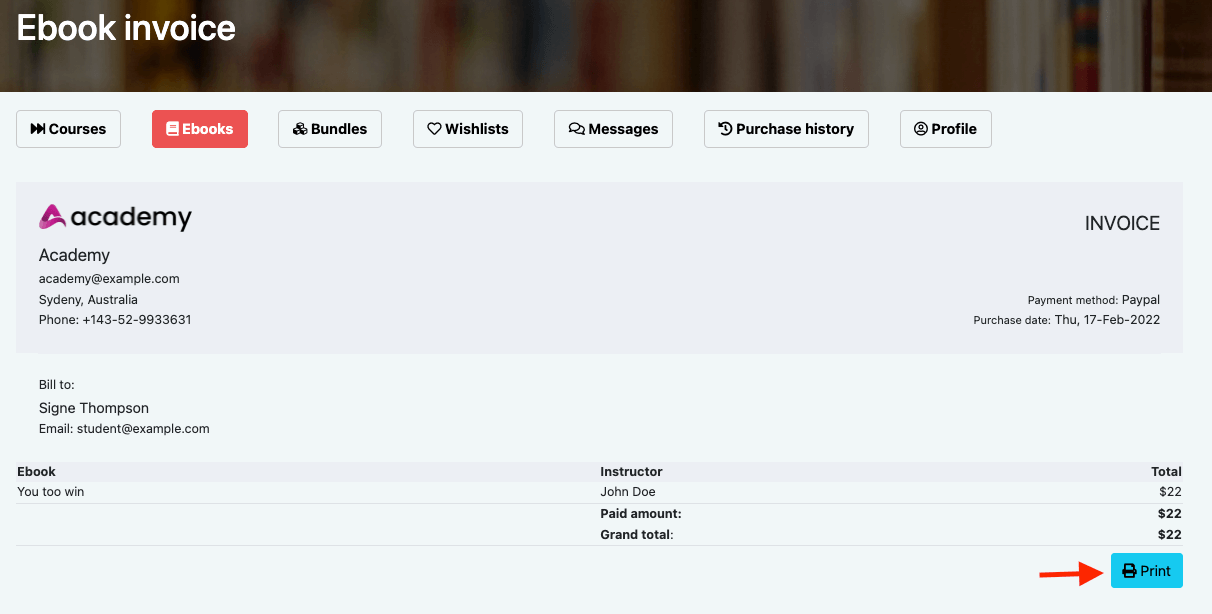Open the Bundles section
Image resolution: width=1212 pixels, height=614 pixels.
coord(330,129)
